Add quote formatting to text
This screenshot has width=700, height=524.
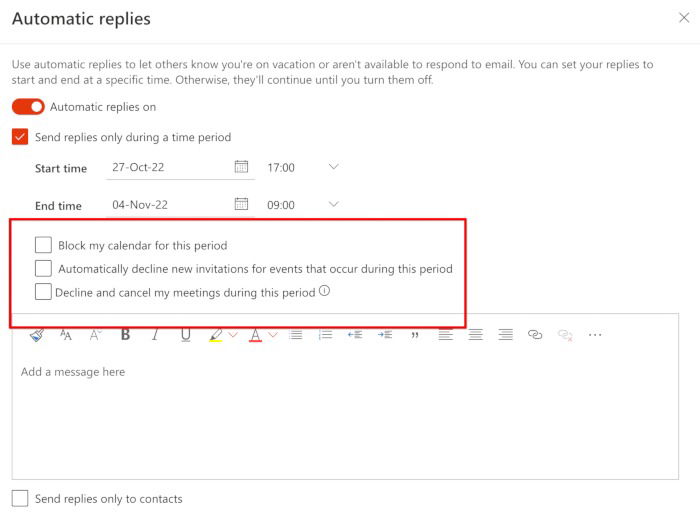[415, 335]
